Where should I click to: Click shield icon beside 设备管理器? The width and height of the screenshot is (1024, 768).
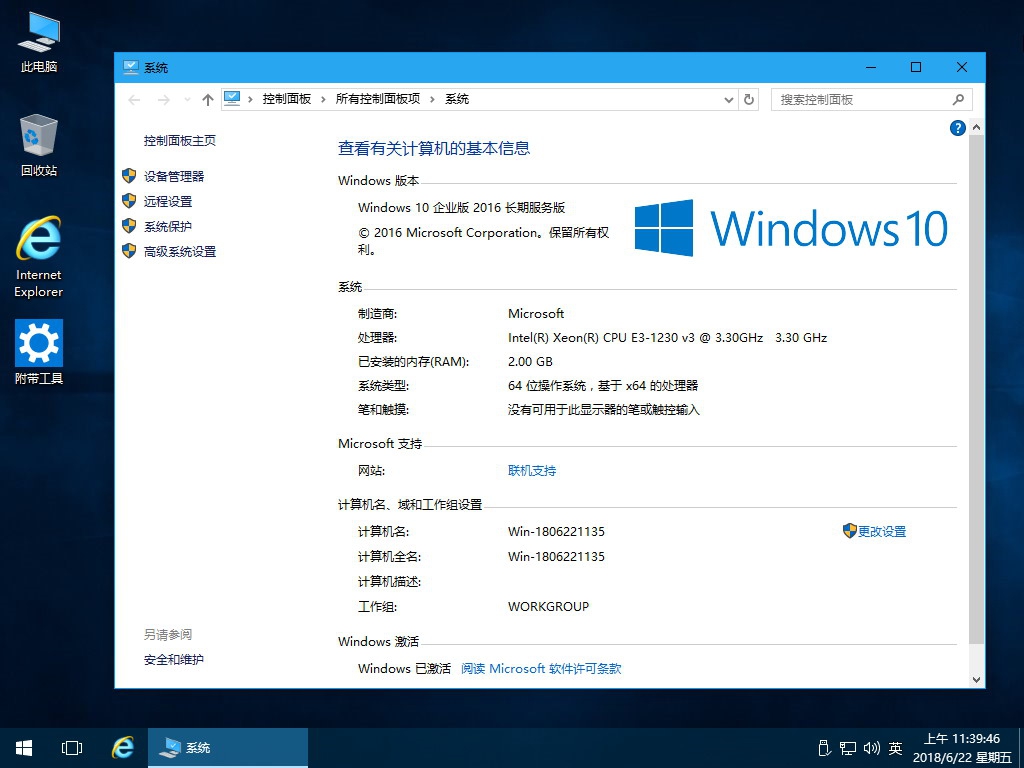pyautogui.click(x=129, y=176)
